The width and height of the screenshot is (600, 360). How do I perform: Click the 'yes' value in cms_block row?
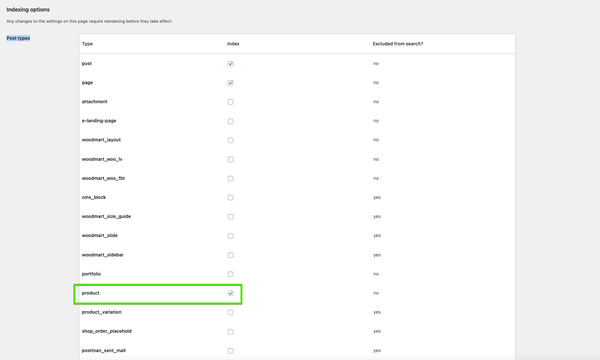click(x=377, y=198)
